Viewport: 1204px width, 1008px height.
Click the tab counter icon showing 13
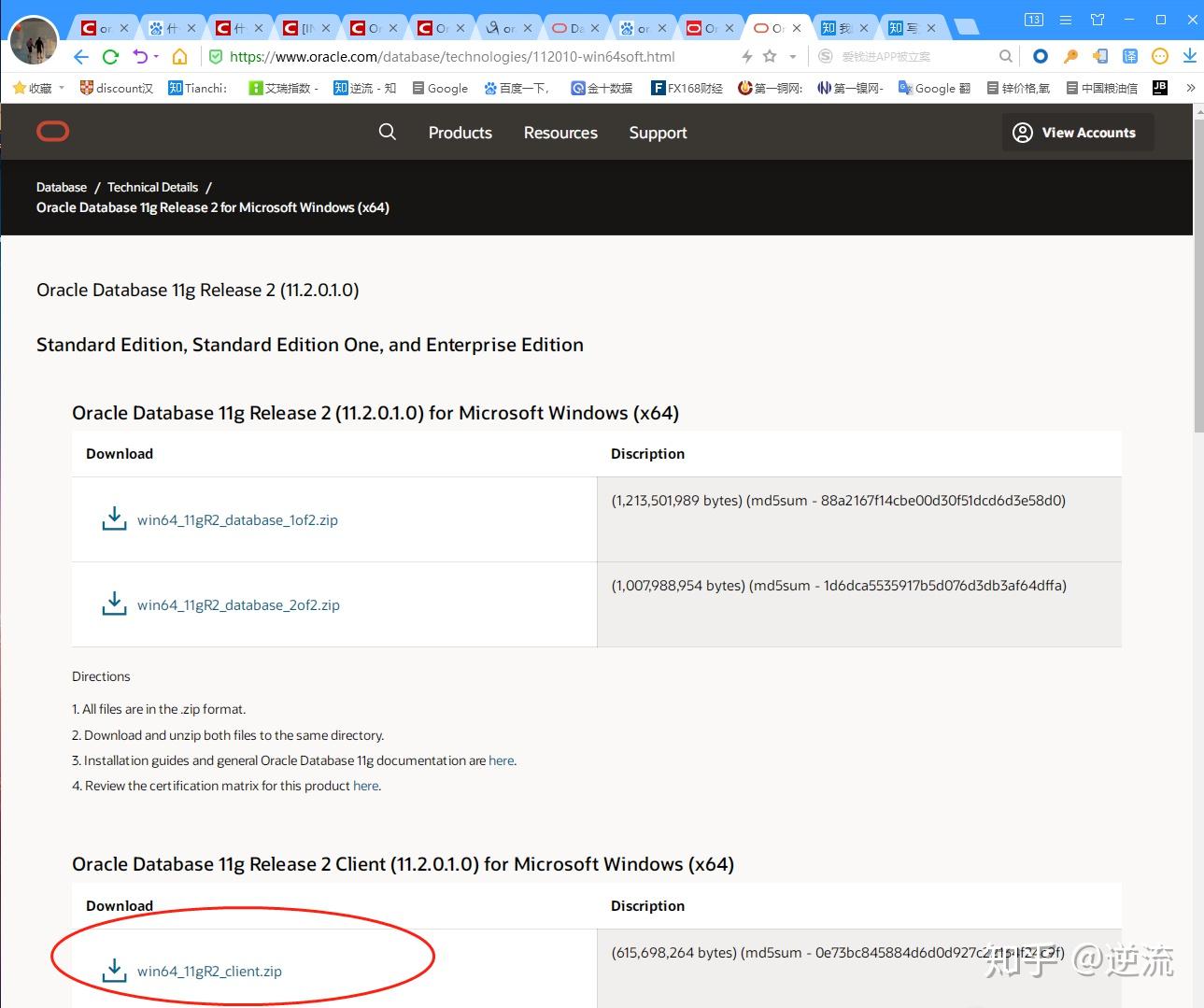tap(1034, 20)
